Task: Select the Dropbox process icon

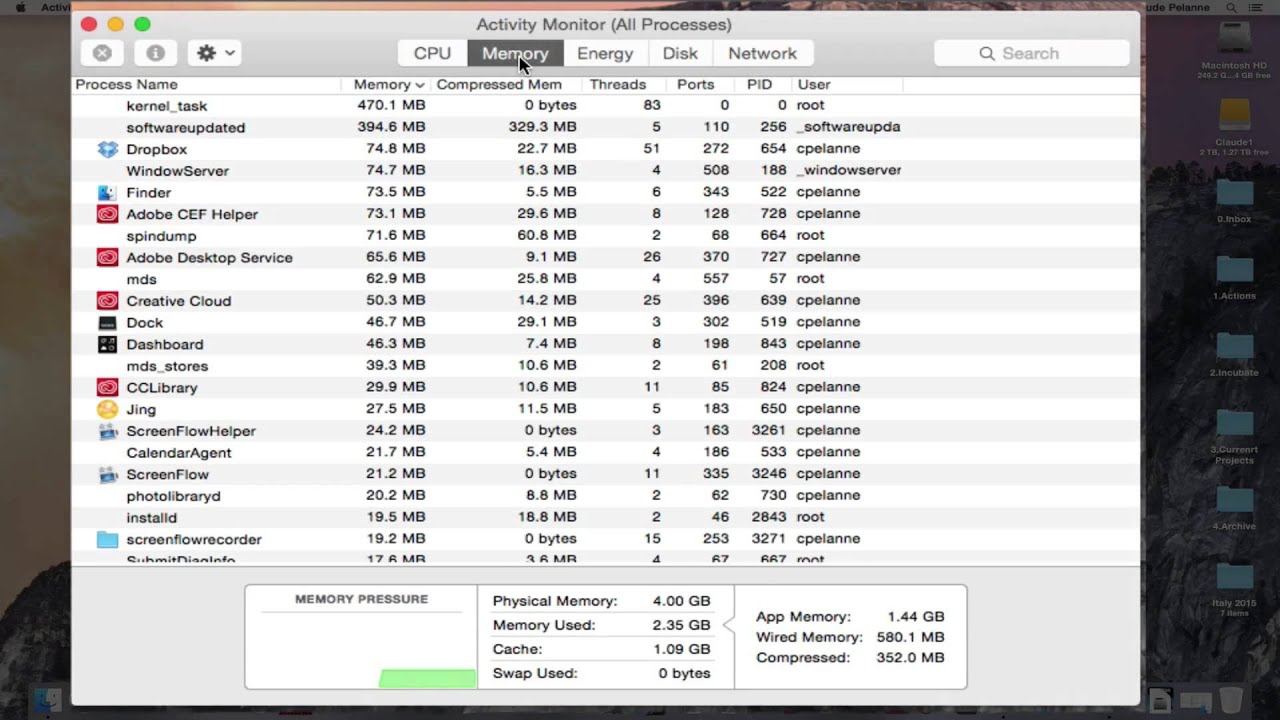Action: 107,149
